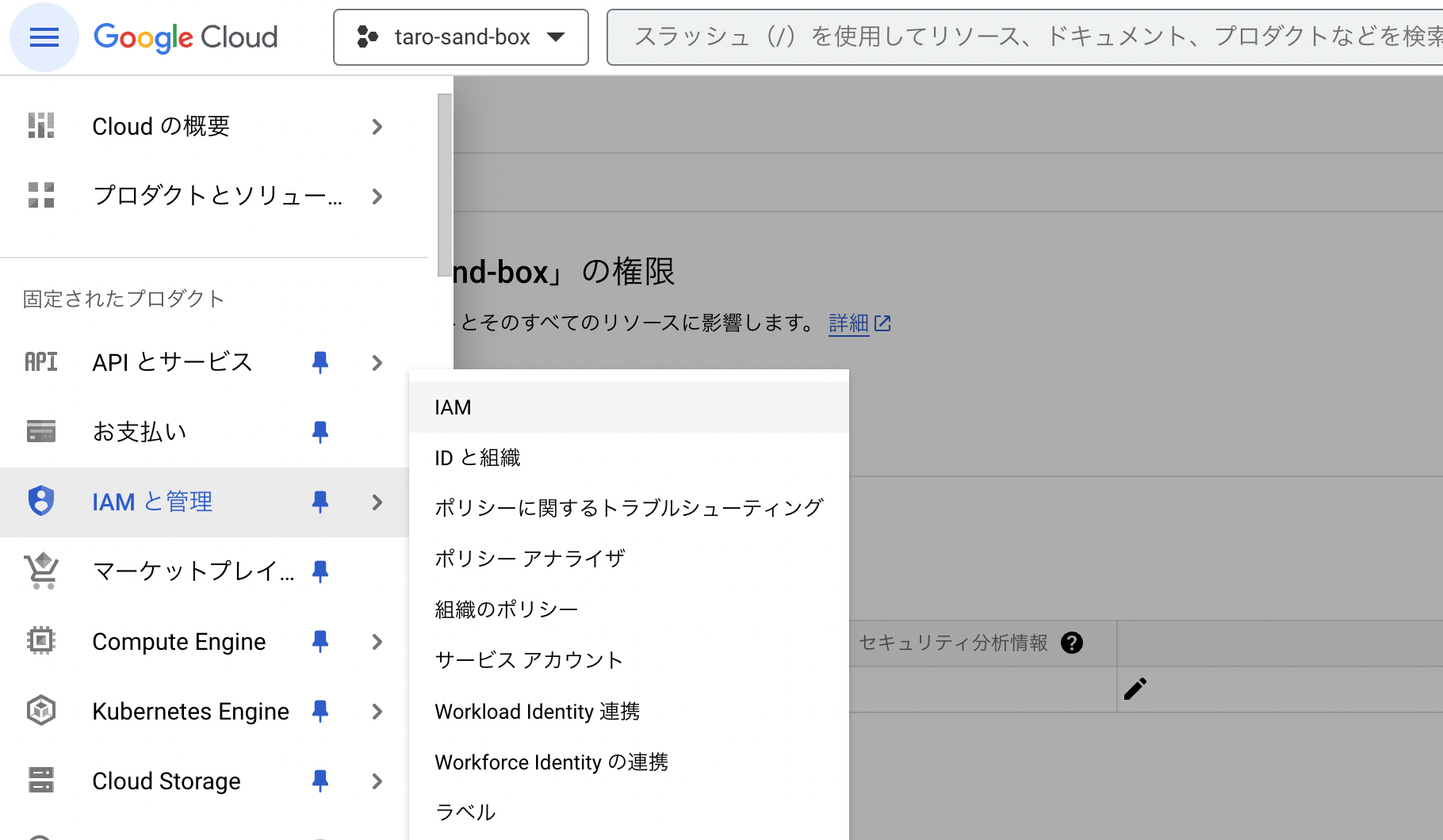Open IAM と管理 in the sidebar
The height and width of the screenshot is (840, 1443).
[152, 502]
